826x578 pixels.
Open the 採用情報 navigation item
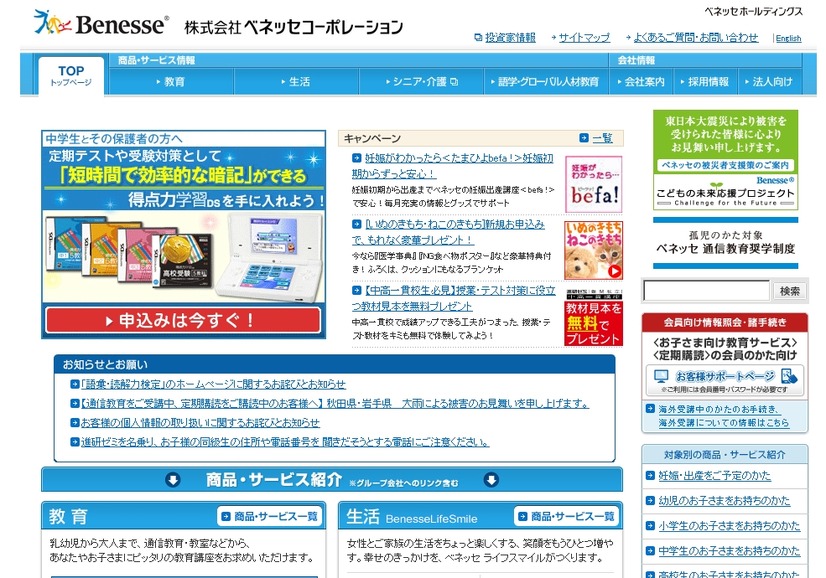(x=704, y=82)
